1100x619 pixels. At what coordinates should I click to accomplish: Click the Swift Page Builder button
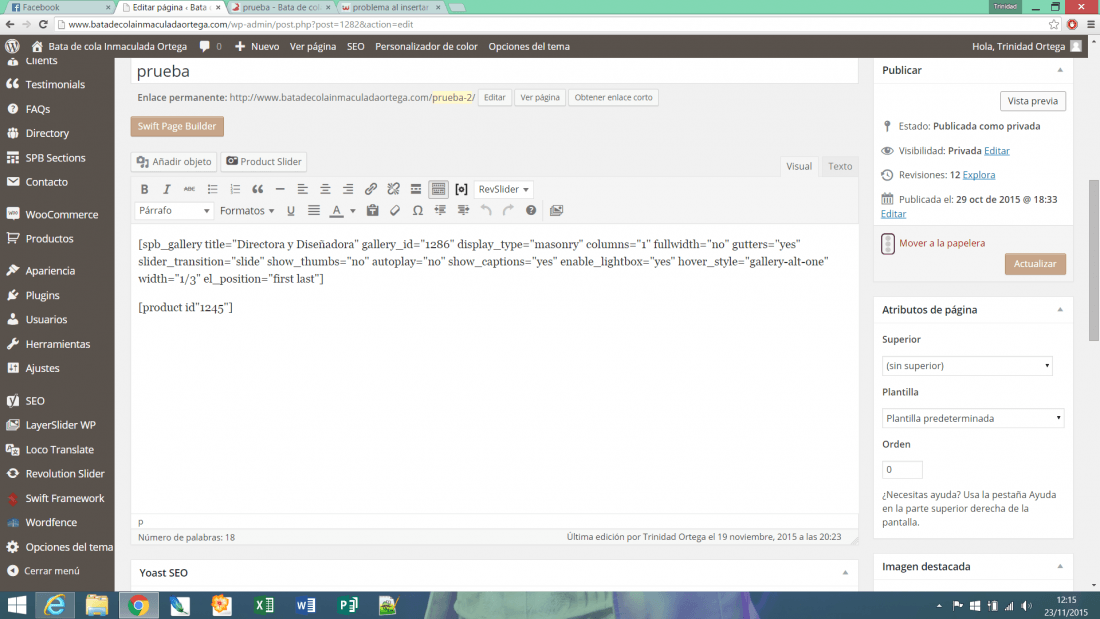(x=177, y=126)
